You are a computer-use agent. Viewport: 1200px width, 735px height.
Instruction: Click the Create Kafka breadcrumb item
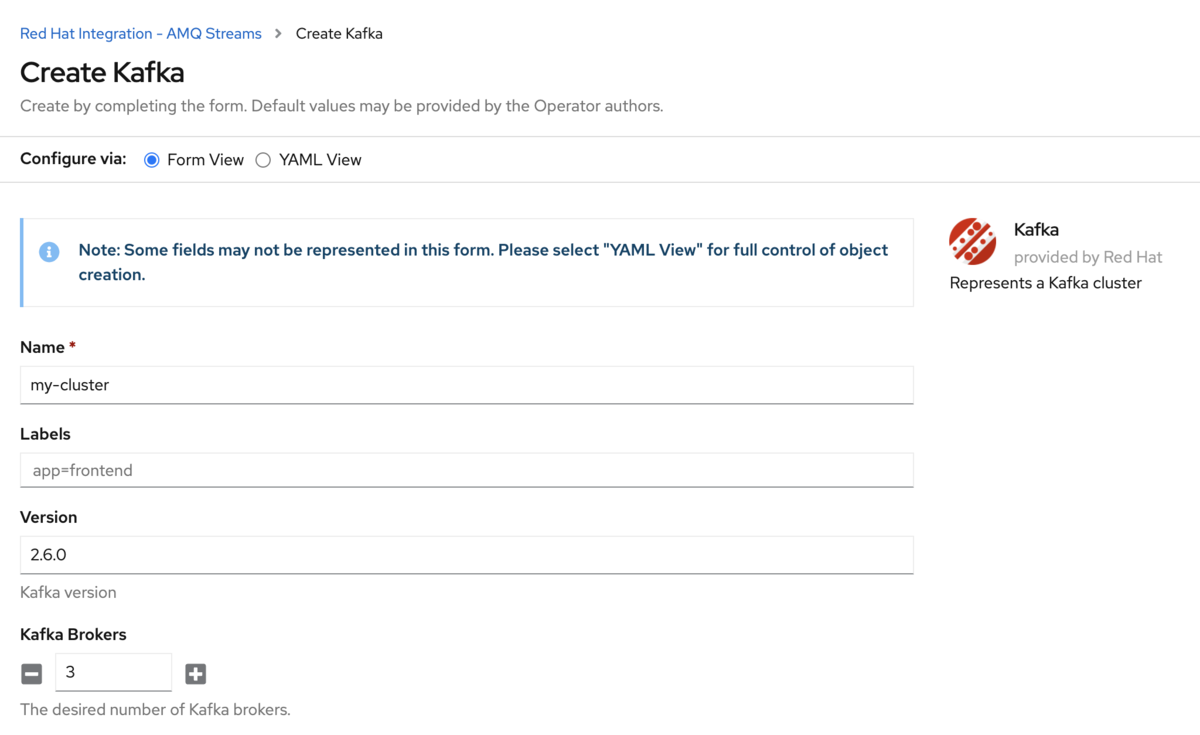339,34
